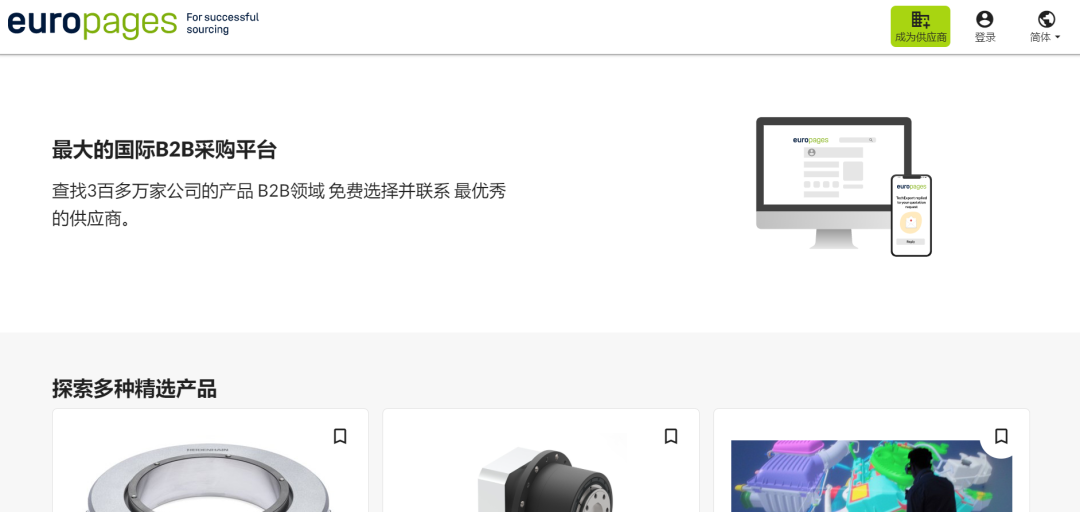Select the 简体 language label

[1040, 37]
